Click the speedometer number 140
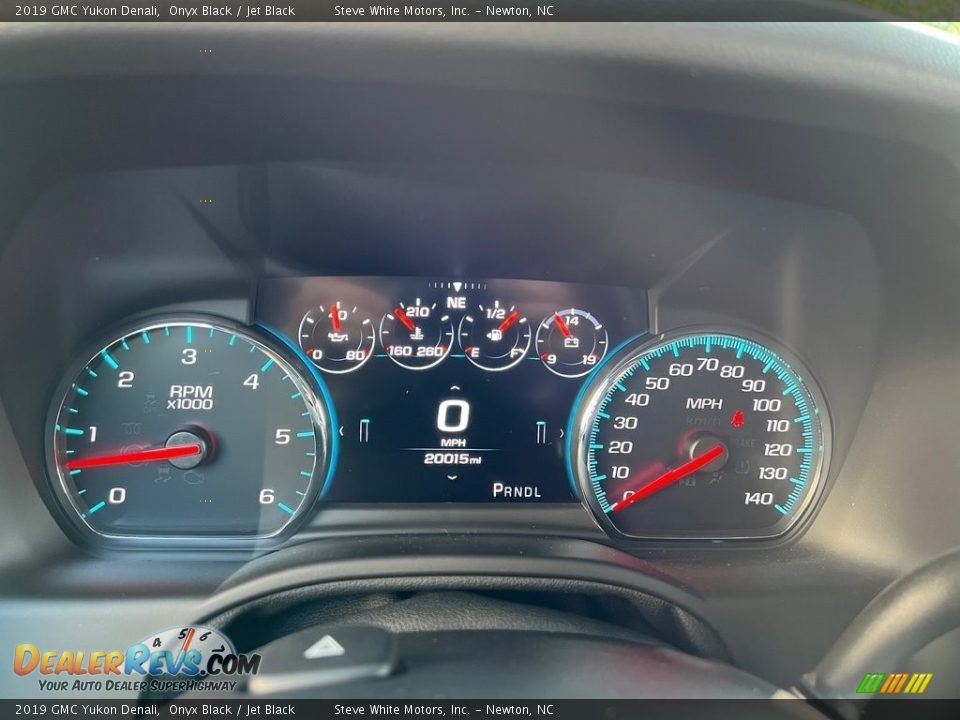The height and width of the screenshot is (720, 960). [x=758, y=498]
